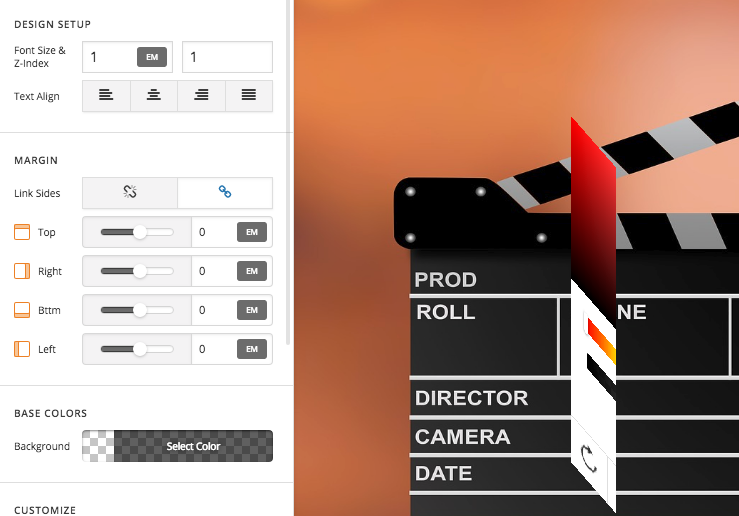Link margin sides with blue chain

pyautogui.click(x=225, y=192)
